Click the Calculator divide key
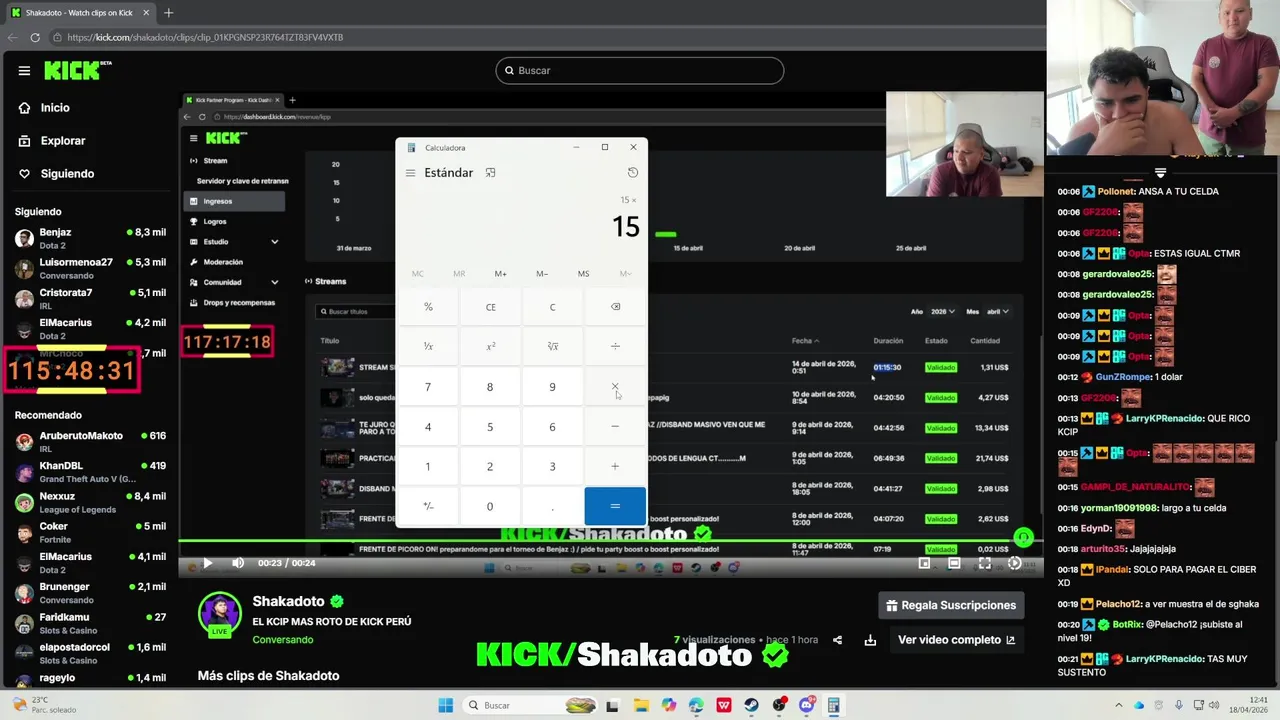The width and height of the screenshot is (1280, 720). pyautogui.click(x=615, y=346)
